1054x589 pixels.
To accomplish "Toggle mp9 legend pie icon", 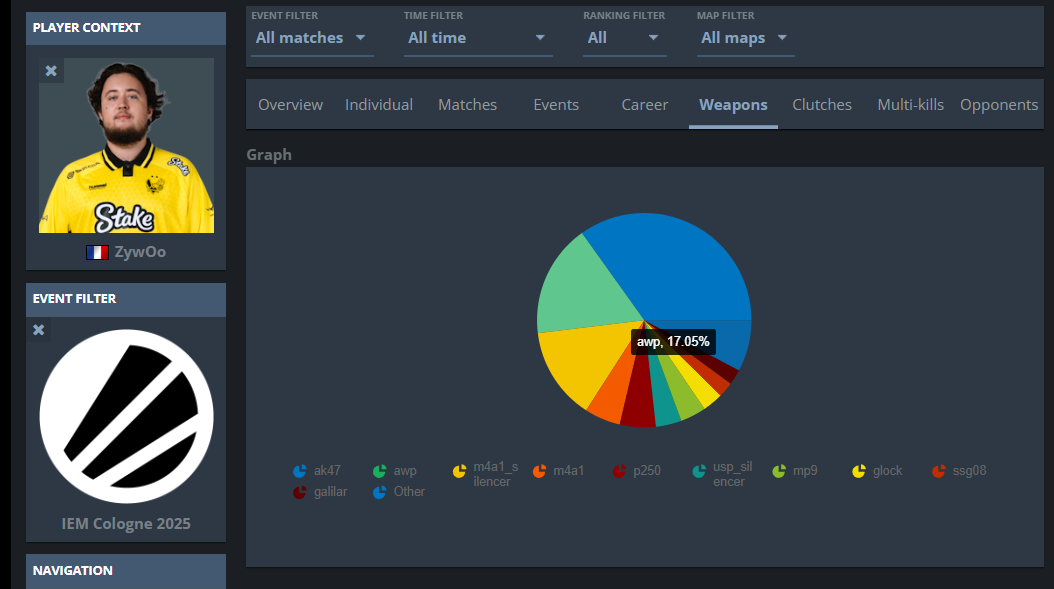I will 779,471.
